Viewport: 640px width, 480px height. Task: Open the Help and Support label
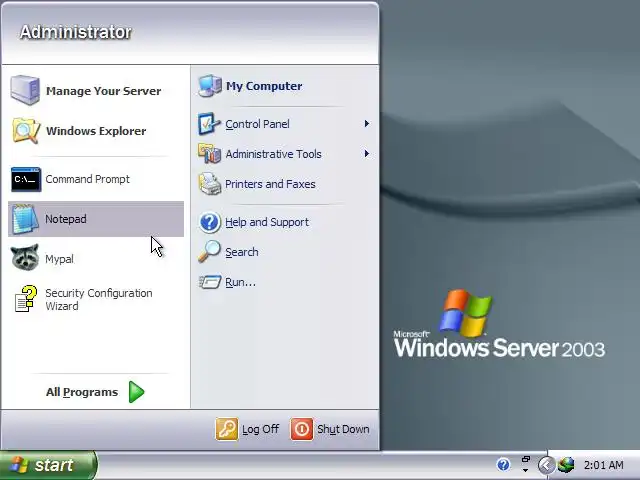click(x=267, y=222)
